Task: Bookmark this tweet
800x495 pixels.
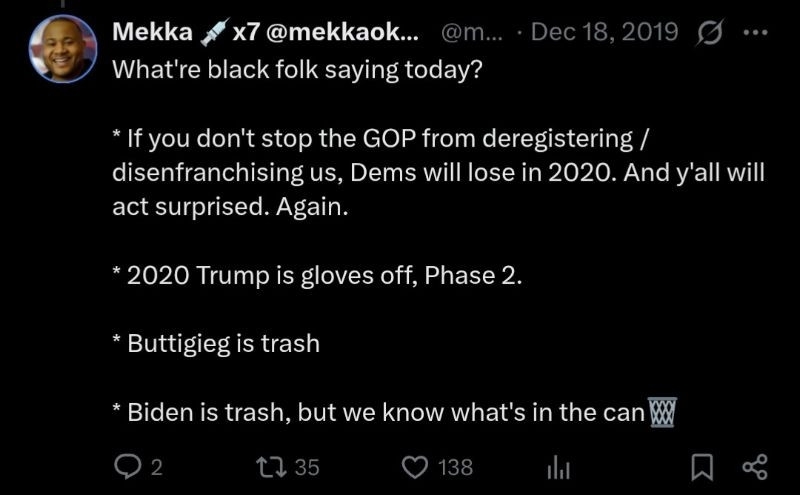Action: click(703, 467)
